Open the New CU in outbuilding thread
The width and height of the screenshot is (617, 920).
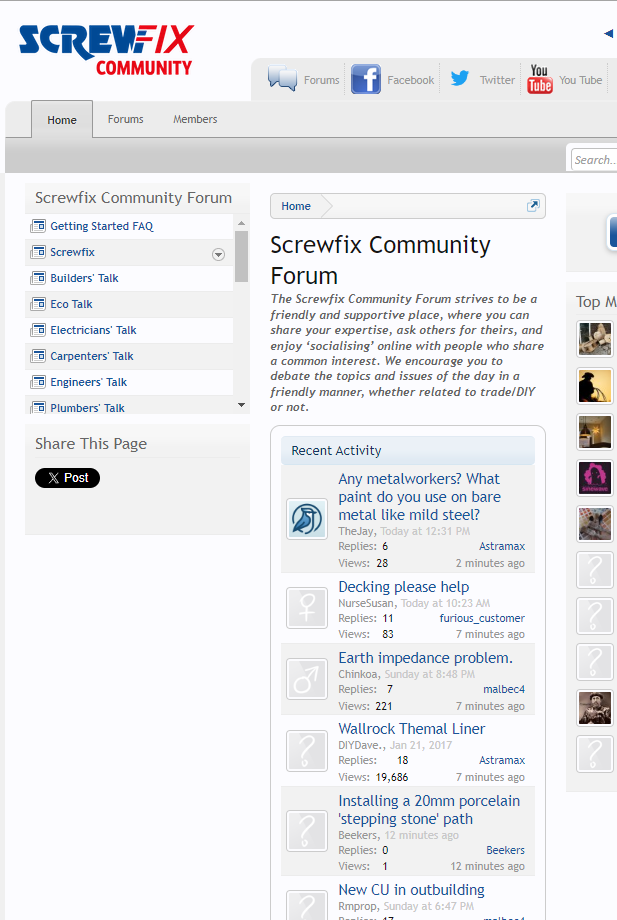coord(411,889)
